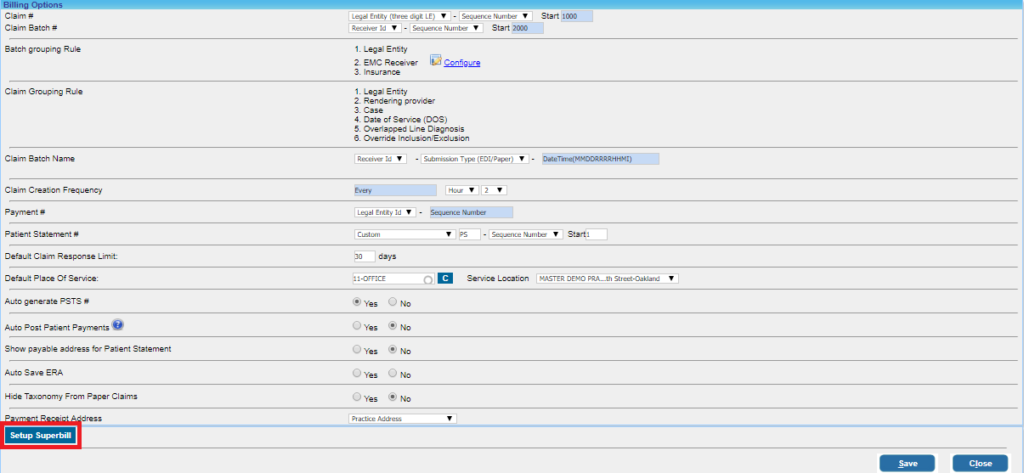Click Claim # Start field showing 1000
Screen dimensions: 1024x473
(x=577, y=16)
